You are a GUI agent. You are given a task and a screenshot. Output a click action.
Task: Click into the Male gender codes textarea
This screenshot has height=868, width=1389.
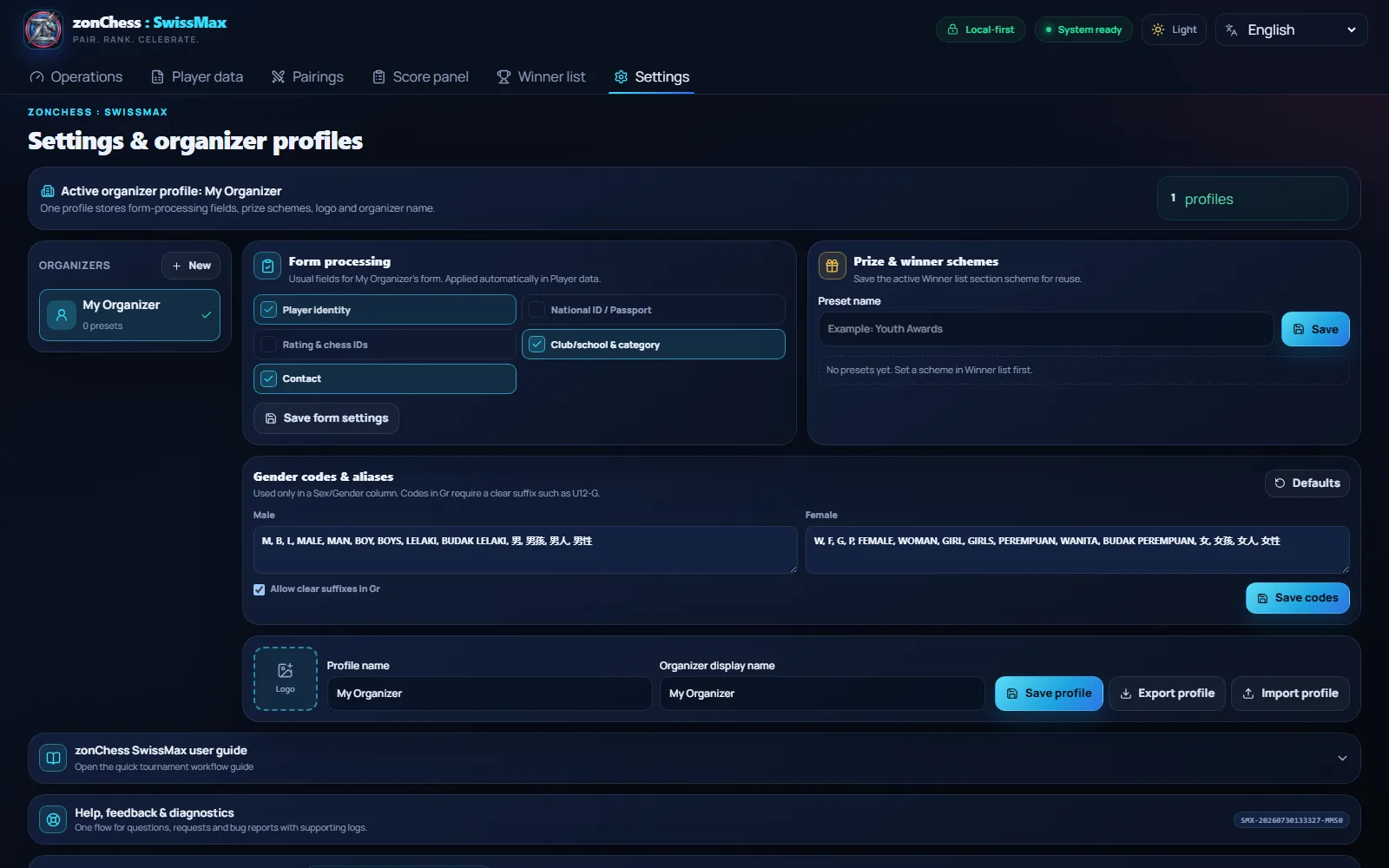(525, 549)
